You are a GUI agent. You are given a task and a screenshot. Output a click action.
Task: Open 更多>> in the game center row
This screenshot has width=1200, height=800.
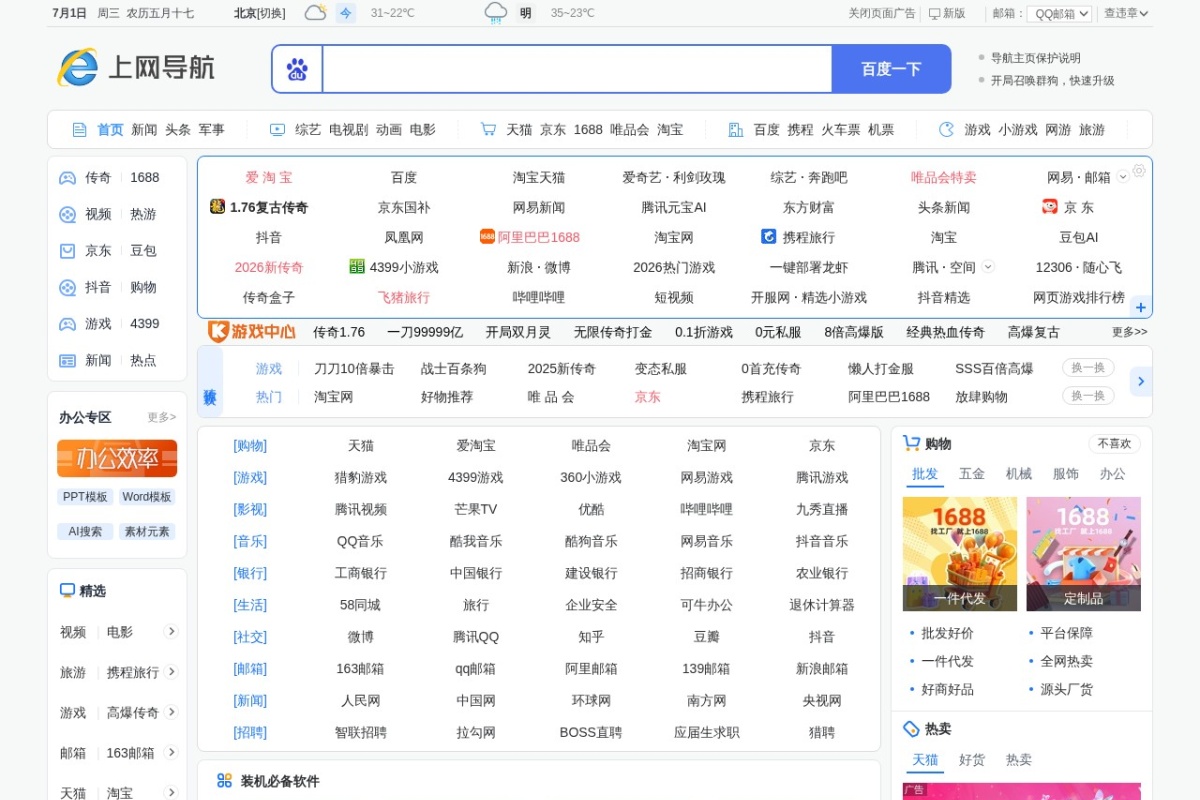(x=1130, y=332)
